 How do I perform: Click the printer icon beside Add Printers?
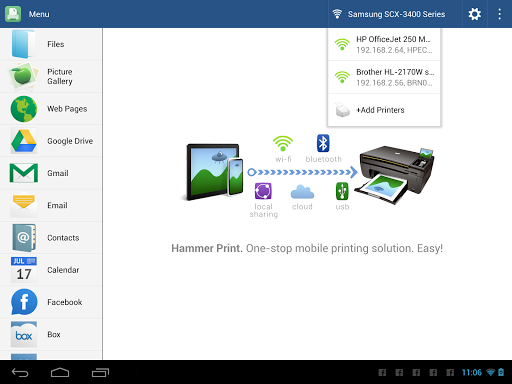point(342,110)
